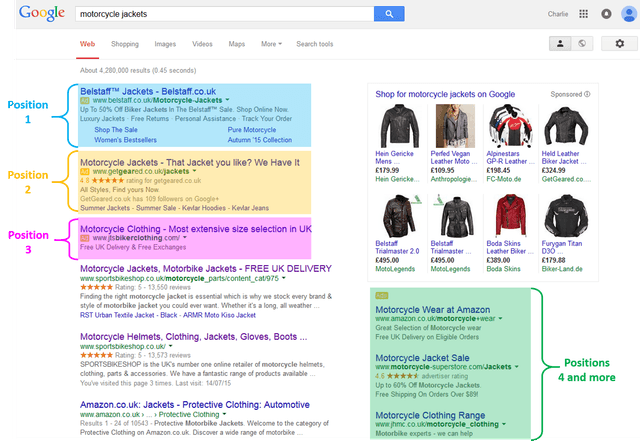Click the Boda Skins red jacket image
Screen dimensions: 640x441
511,216
